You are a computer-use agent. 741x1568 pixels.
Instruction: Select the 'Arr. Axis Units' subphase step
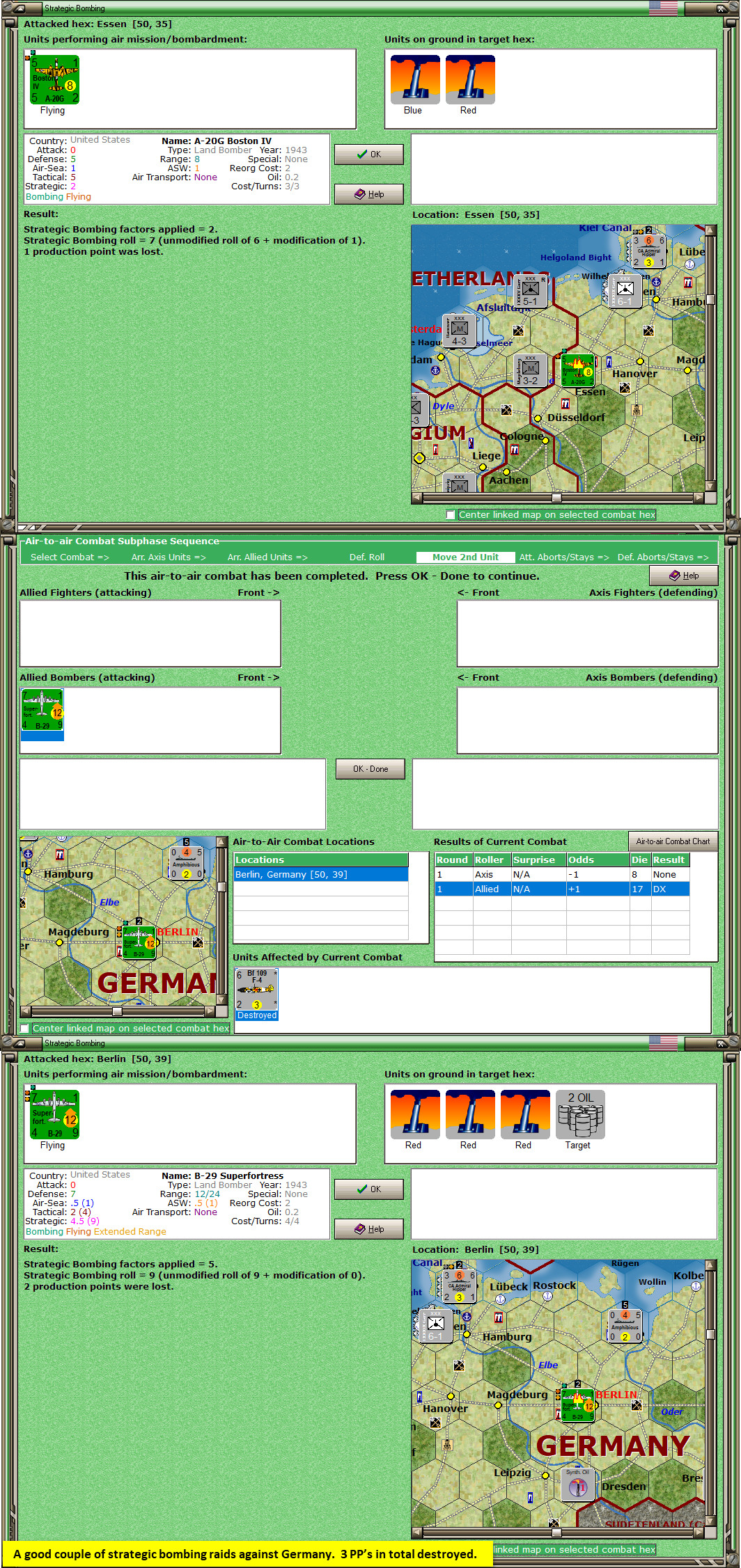coord(169,557)
